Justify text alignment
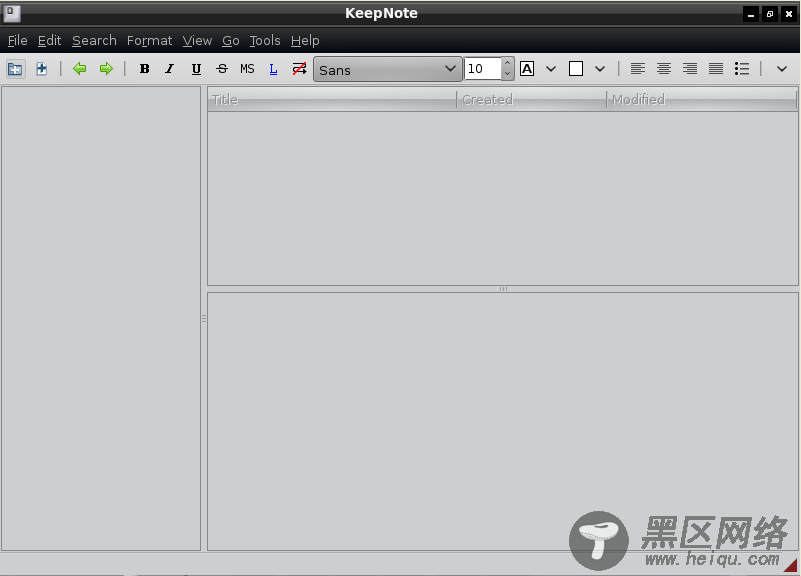 click(x=716, y=68)
